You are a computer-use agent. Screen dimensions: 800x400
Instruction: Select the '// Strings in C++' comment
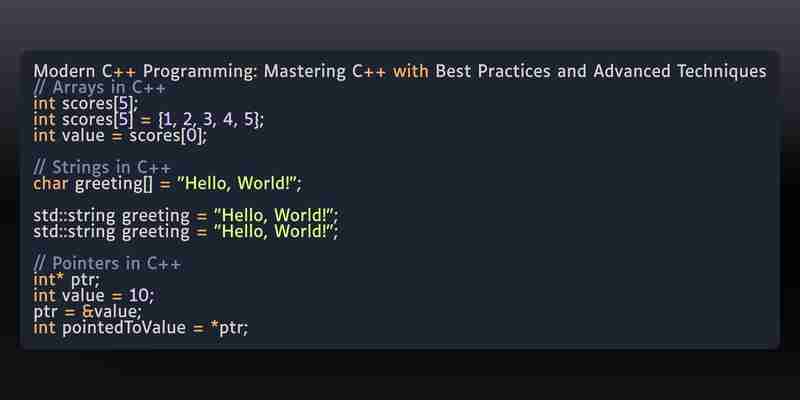point(102,167)
